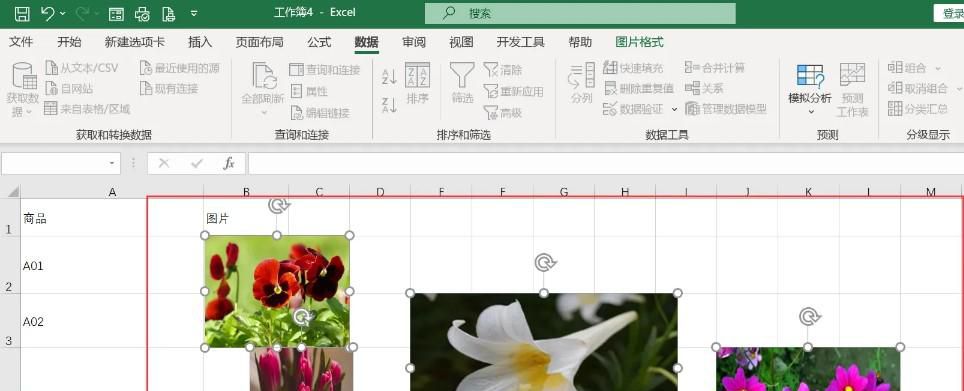Viewport: 964px width, 391px height.
Task: Click the 删除重复值 button
Action: (639, 88)
